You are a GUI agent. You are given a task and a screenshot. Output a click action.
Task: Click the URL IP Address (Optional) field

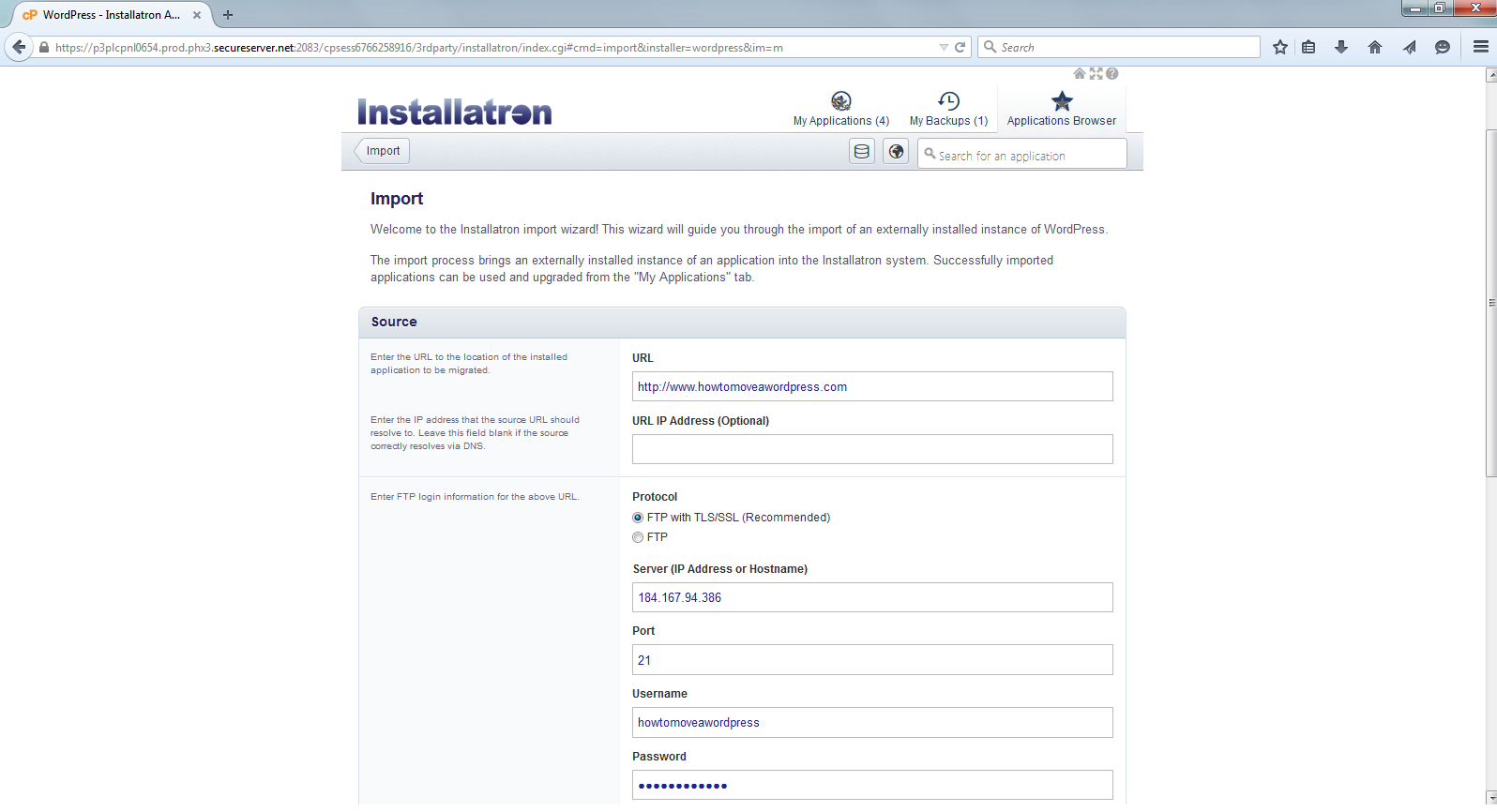pos(872,449)
